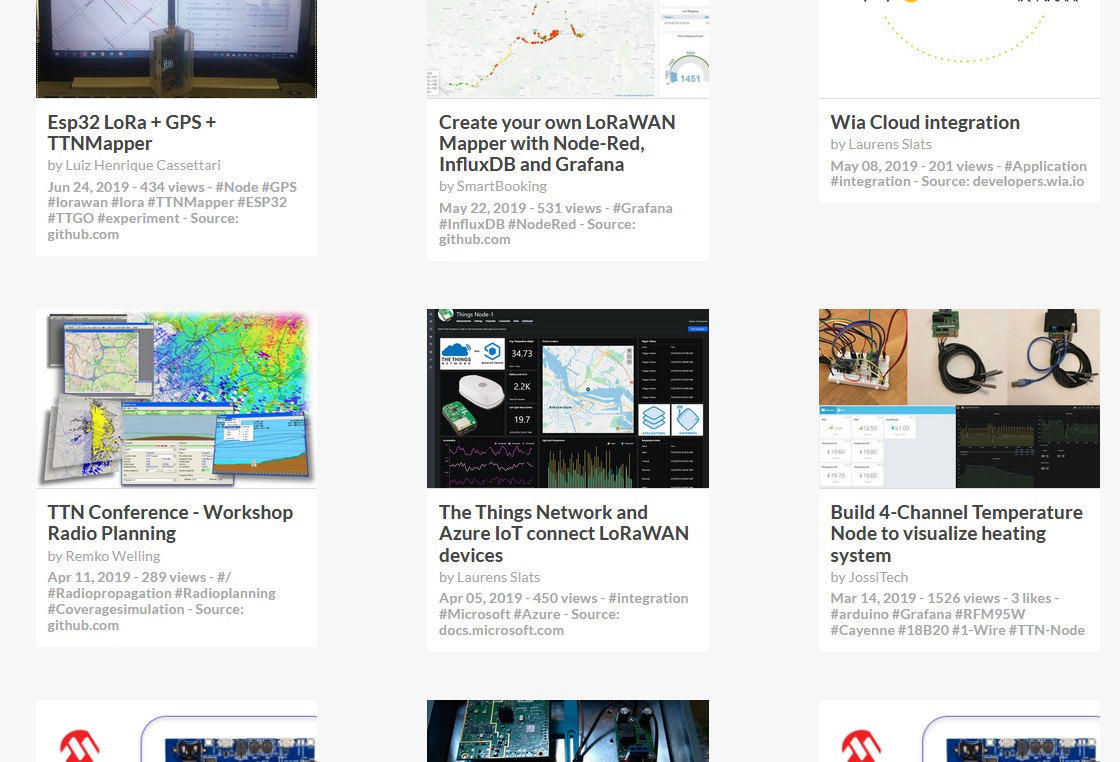The width and height of the screenshot is (1120, 762).
Task: Click the #TTN-Node hashtag
Action: click(1047, 630)
